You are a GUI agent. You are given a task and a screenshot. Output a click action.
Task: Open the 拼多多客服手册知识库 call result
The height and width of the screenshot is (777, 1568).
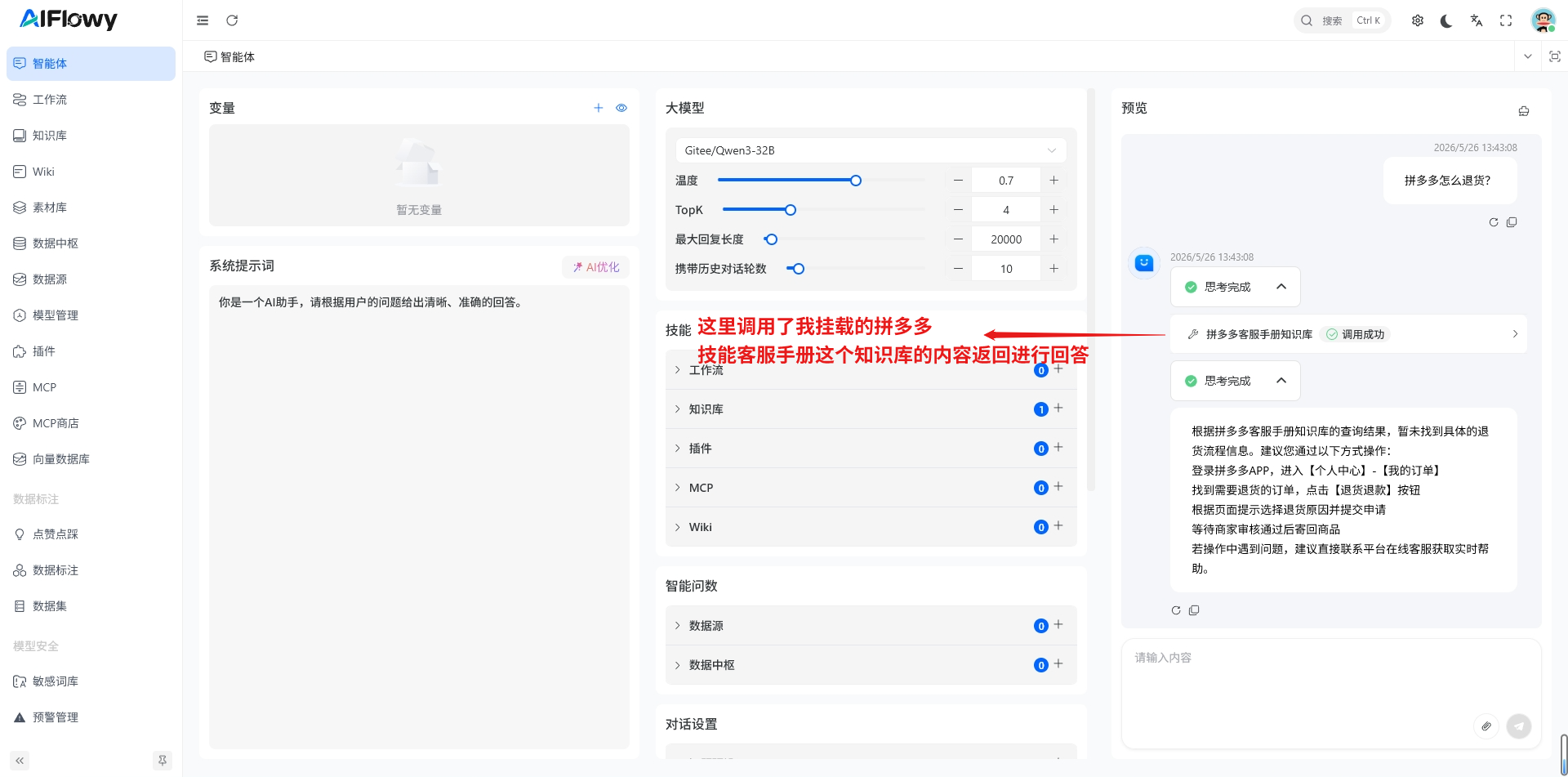click(x=1348, y=334)
